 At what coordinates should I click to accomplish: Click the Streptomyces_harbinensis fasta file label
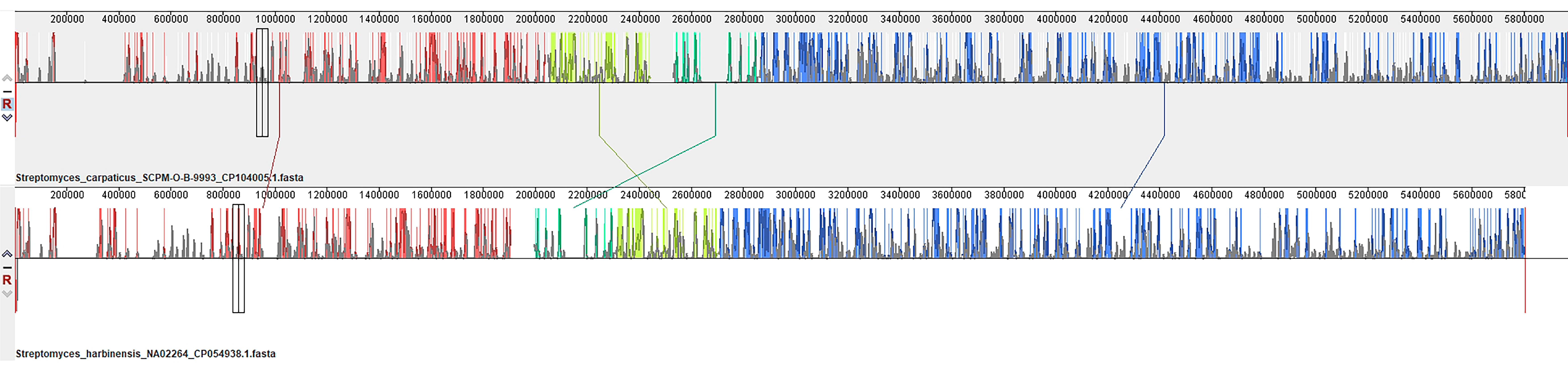pyautogui.click(x=145, y=353)
